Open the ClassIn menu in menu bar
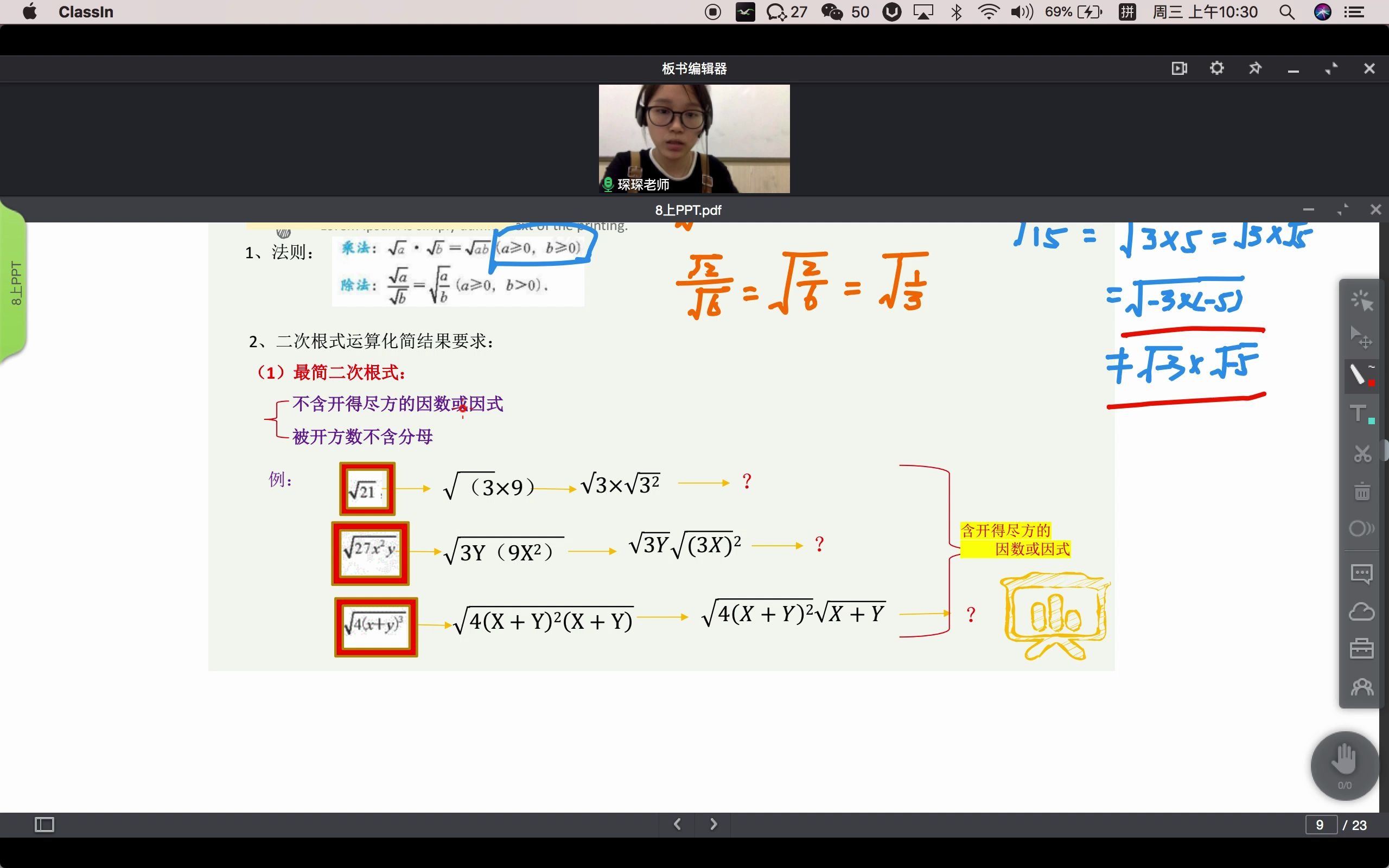1389x868 pixels. click(x=86, y=12)
